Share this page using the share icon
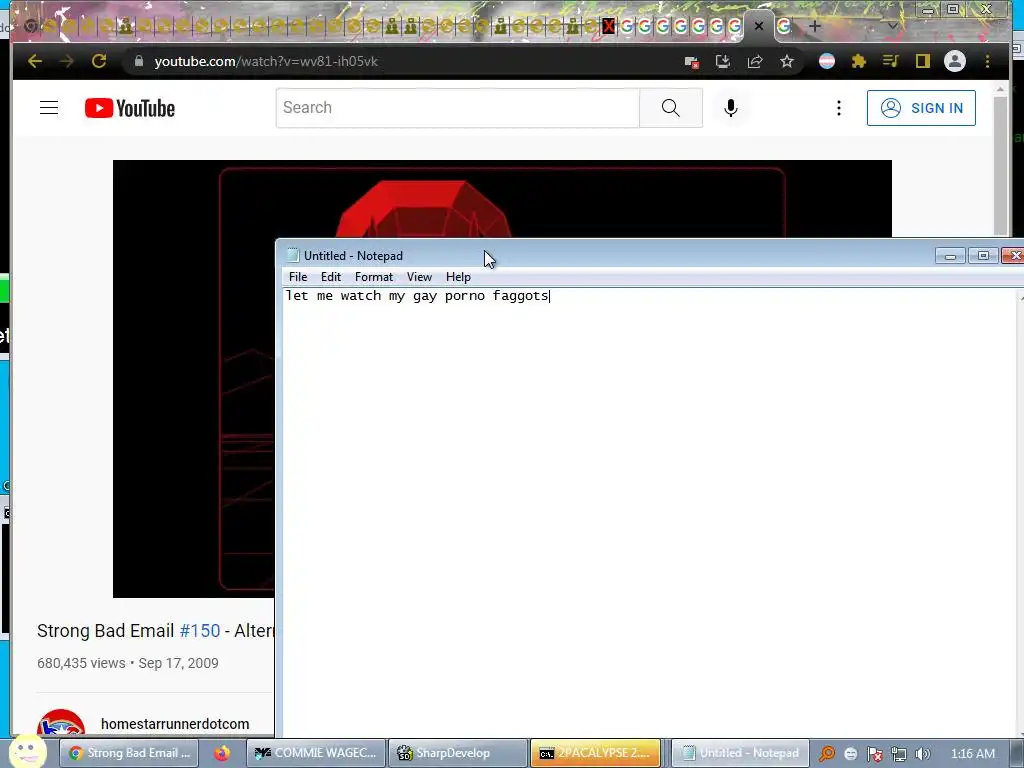 point(755,61)
